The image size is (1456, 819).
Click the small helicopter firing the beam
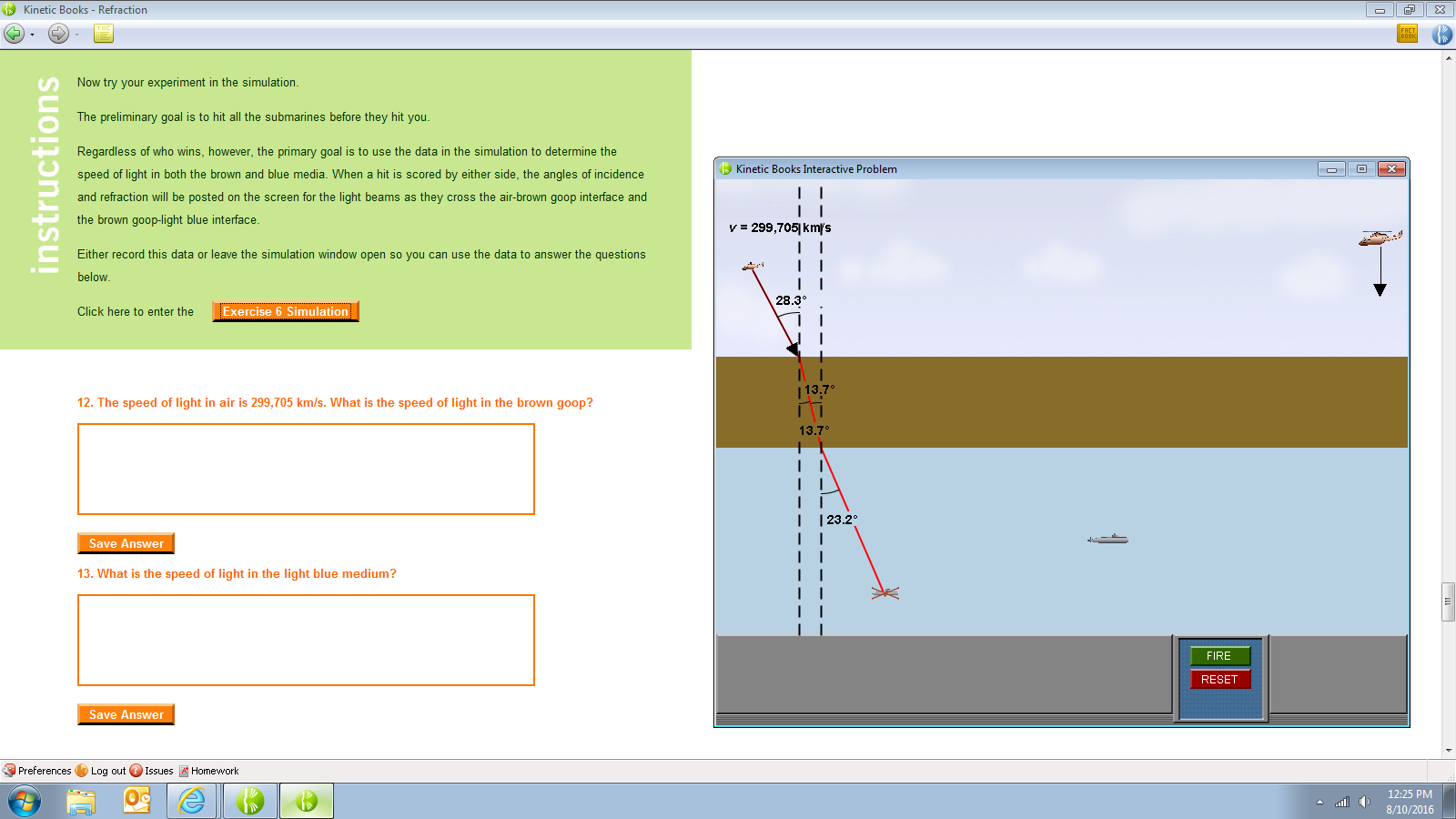tap(753, 266)
